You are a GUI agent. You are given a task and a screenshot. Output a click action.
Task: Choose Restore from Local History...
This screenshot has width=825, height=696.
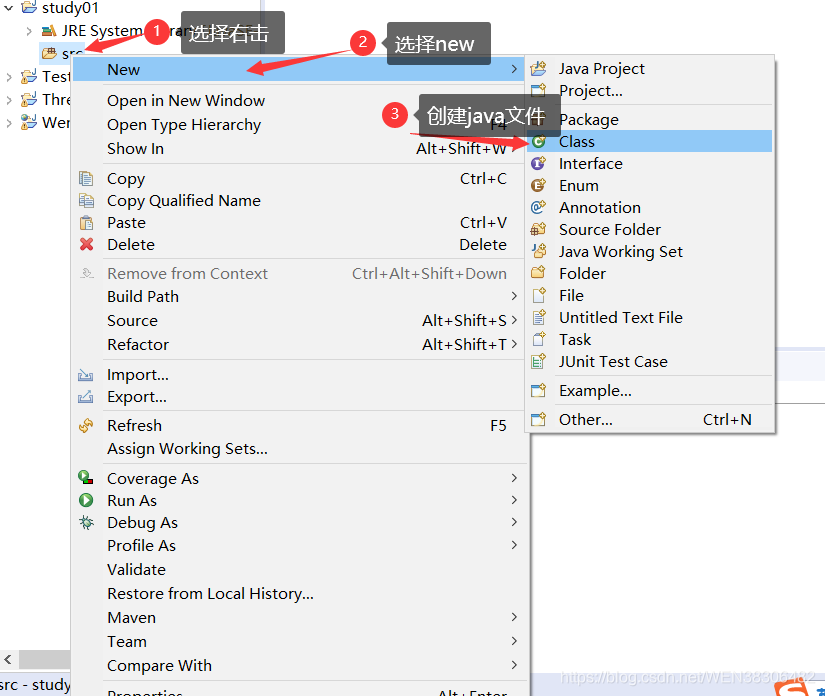210,593
